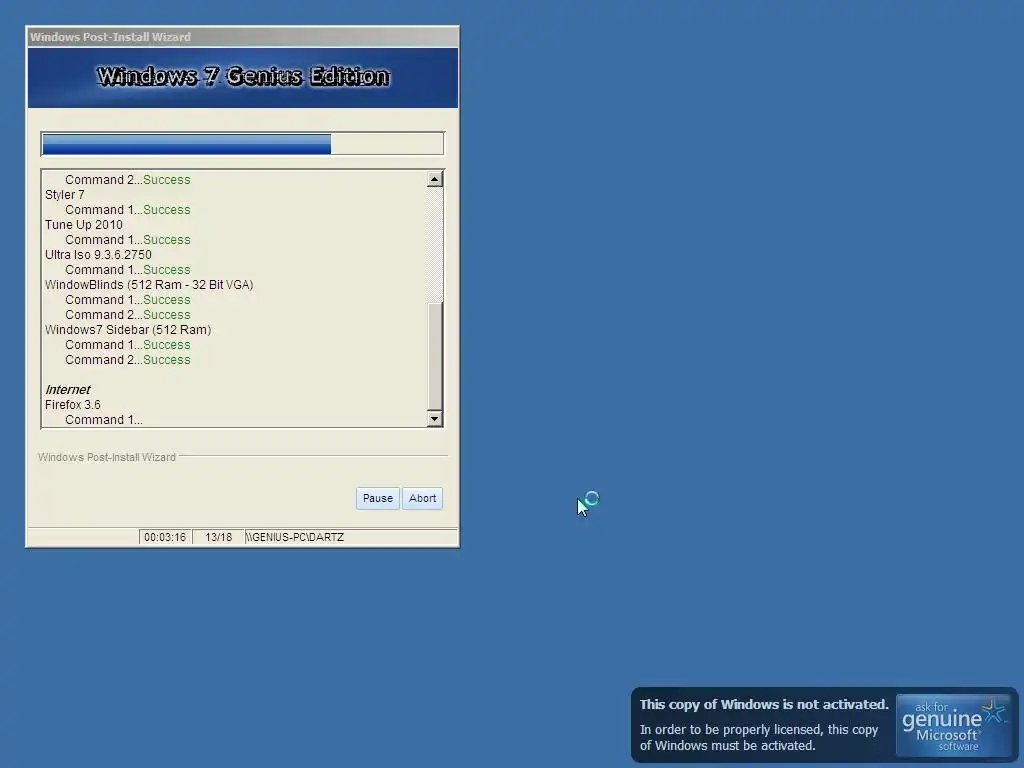Select the Firefox 3.6 entry
The image size is (1024, 768).
72,405
